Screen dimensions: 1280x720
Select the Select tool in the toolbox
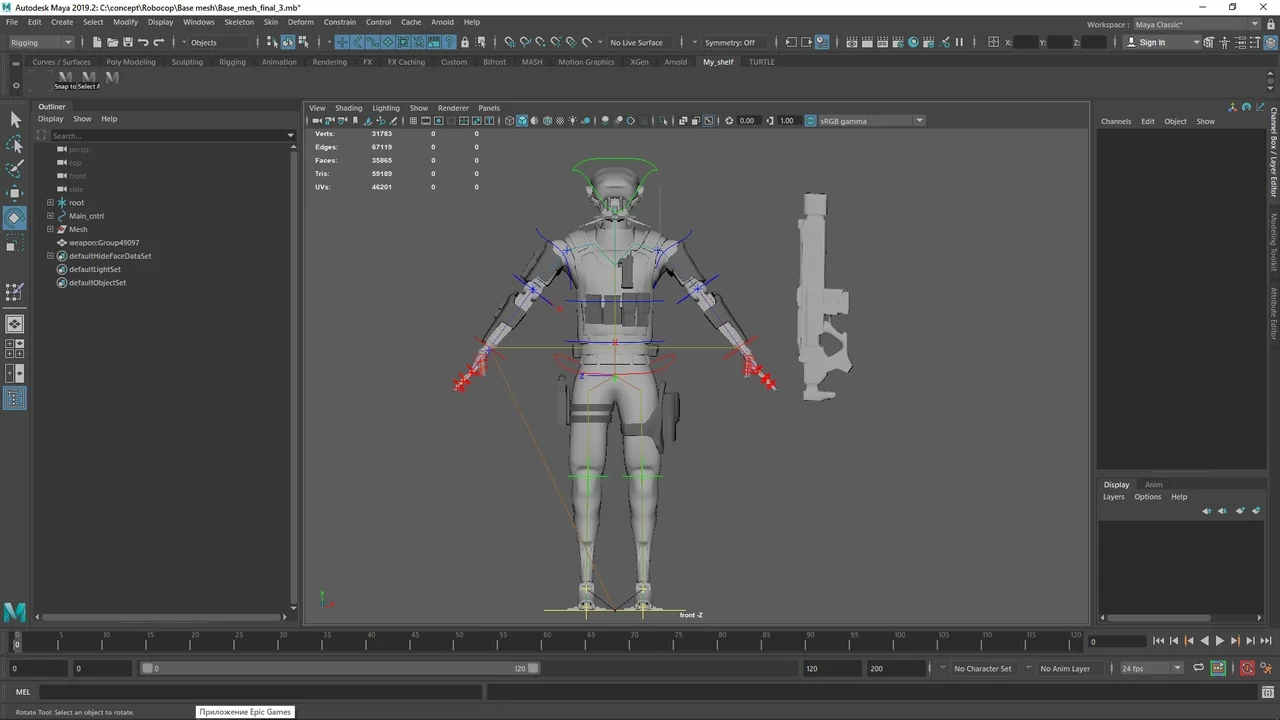click(x=15, y=119)
